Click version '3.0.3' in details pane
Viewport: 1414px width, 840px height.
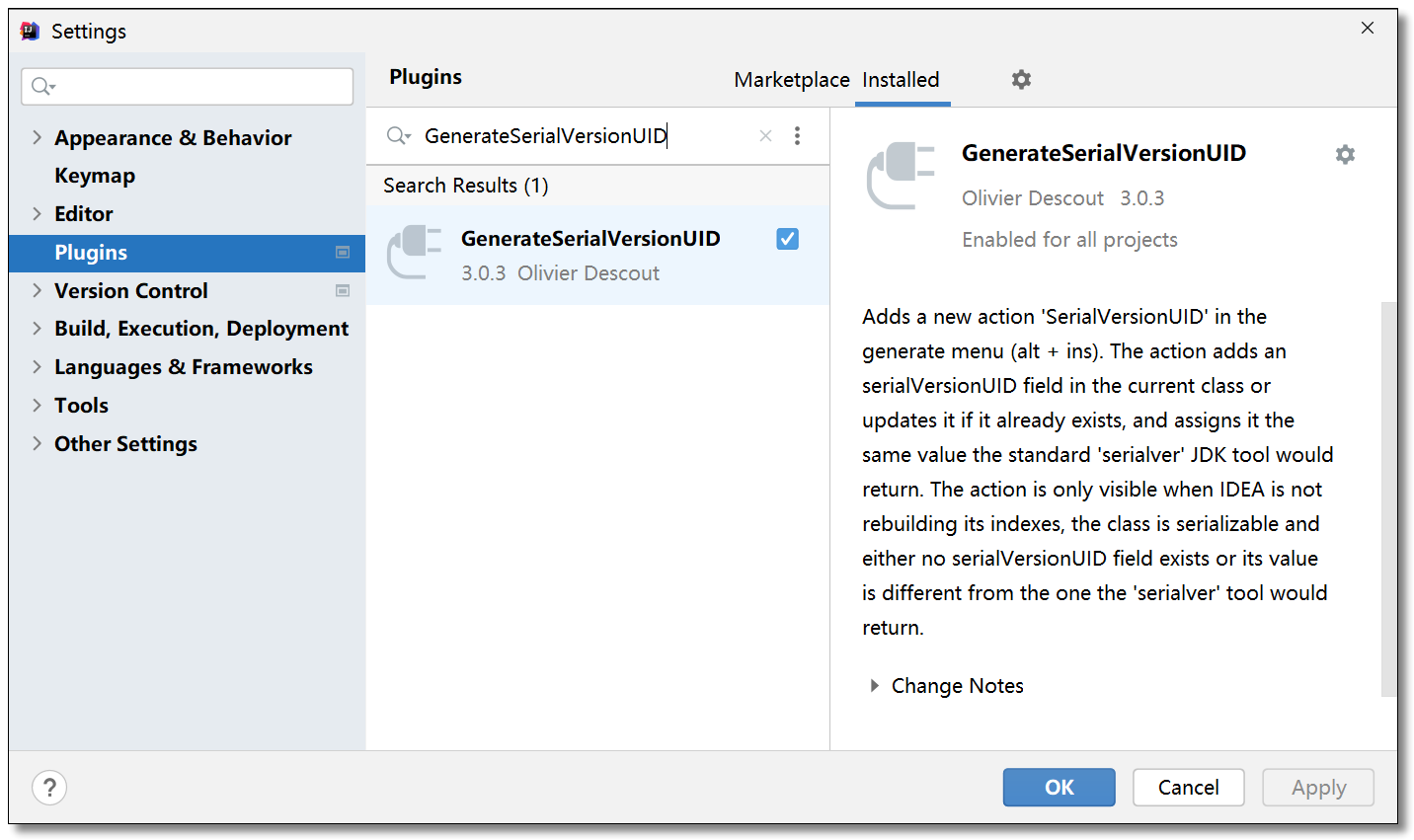pos(1141,198)
